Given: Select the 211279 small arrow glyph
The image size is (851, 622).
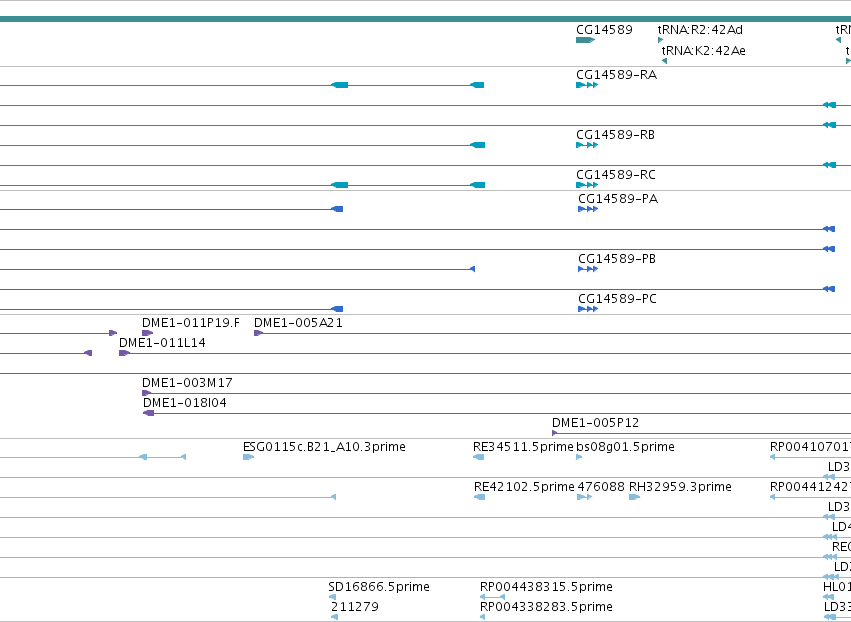Looking at the screenshot, I should coord(334,617).
